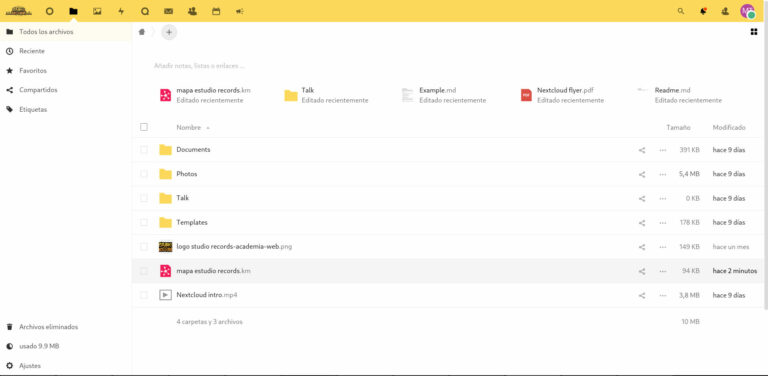Click the Nextcloud logo in header
Screen dimensions: 768x376
click(19, 11)
